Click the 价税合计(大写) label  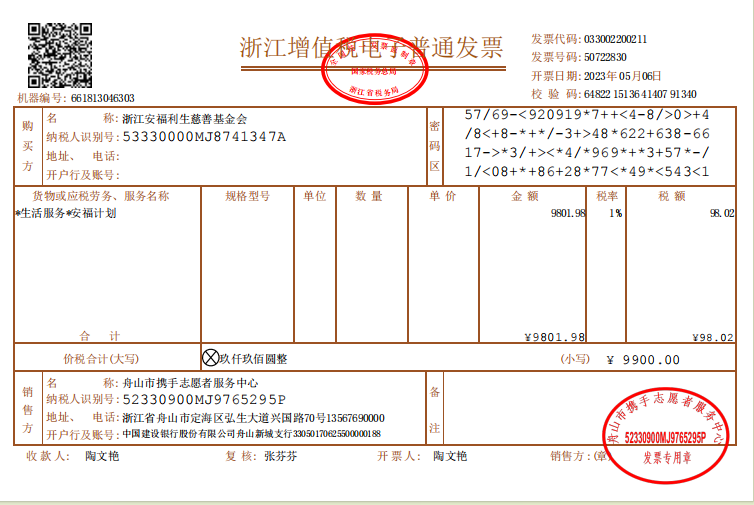point(101,359)
